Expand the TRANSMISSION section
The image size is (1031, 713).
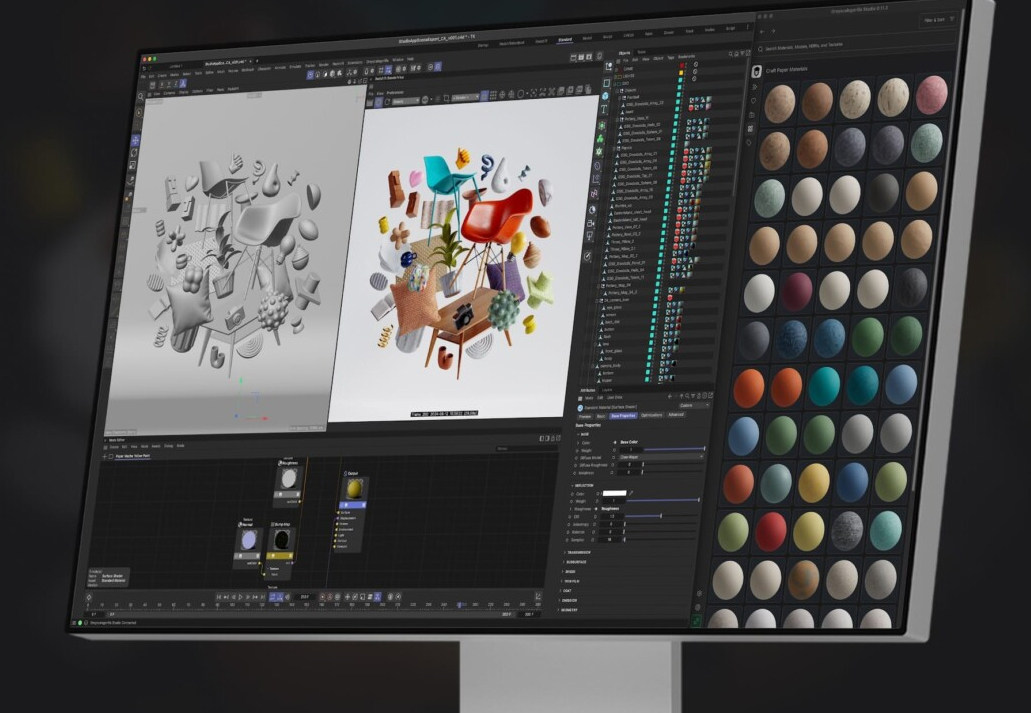[x=577, y=553]
